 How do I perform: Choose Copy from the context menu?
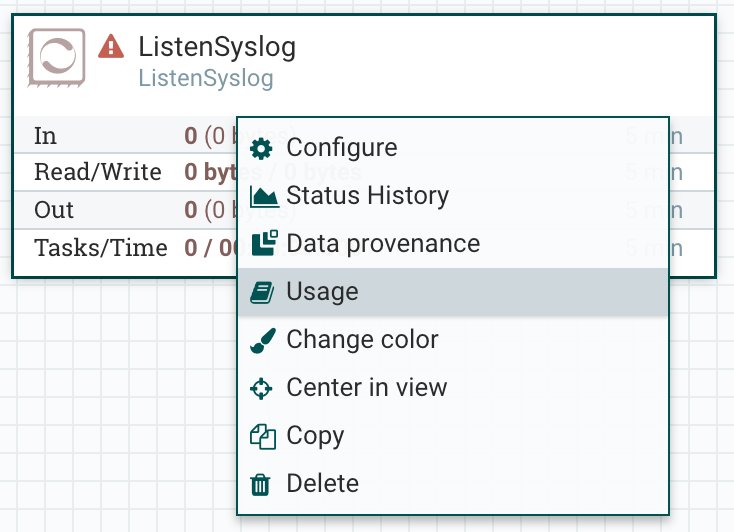tap(315, 436)
